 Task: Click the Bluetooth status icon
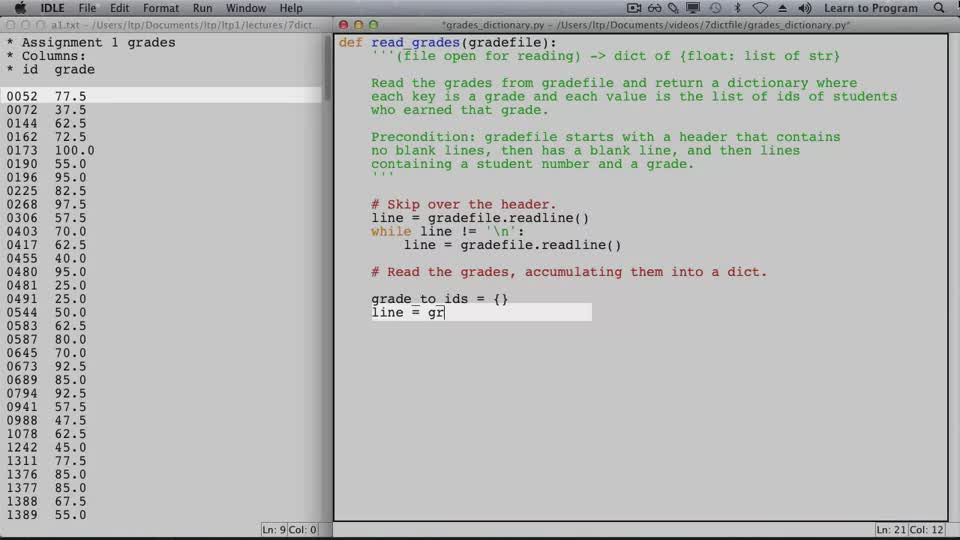pyautogui.click(x=737, y=8)
